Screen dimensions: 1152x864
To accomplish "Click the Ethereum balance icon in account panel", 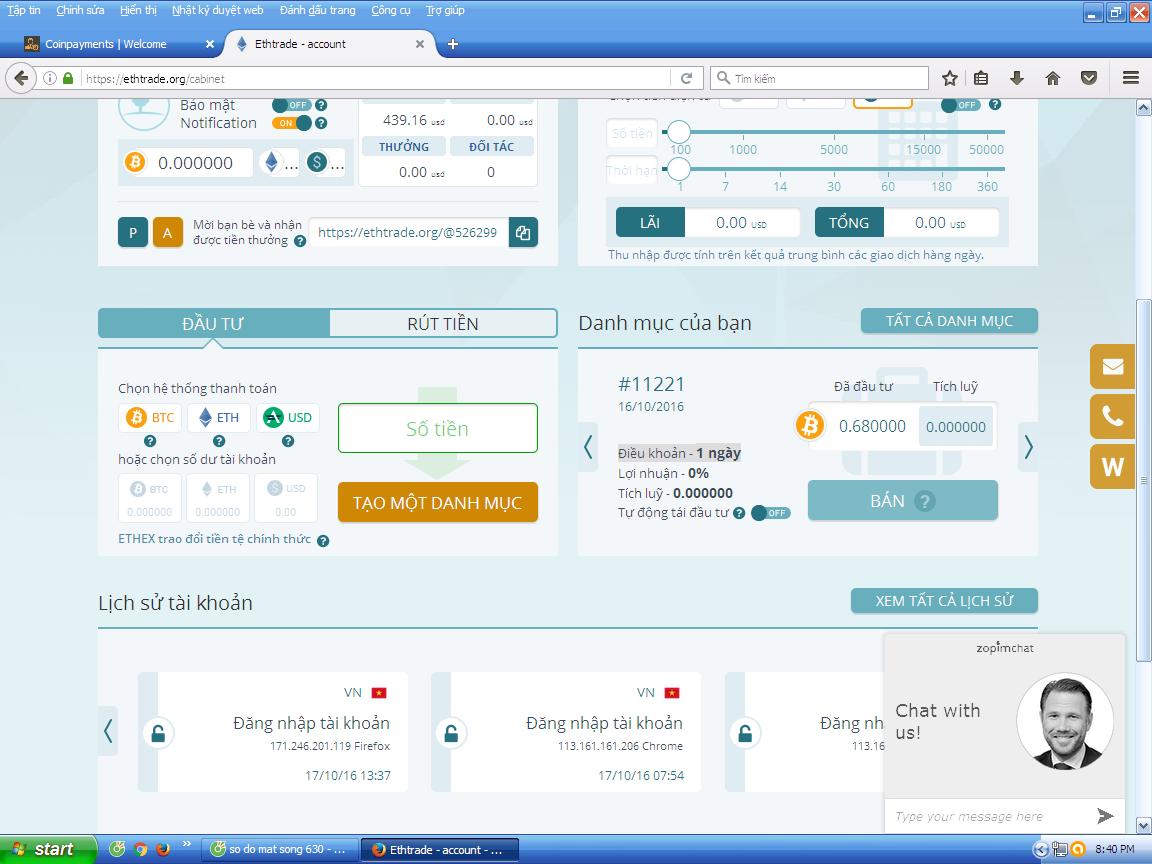I will click(x=272, y=162).
